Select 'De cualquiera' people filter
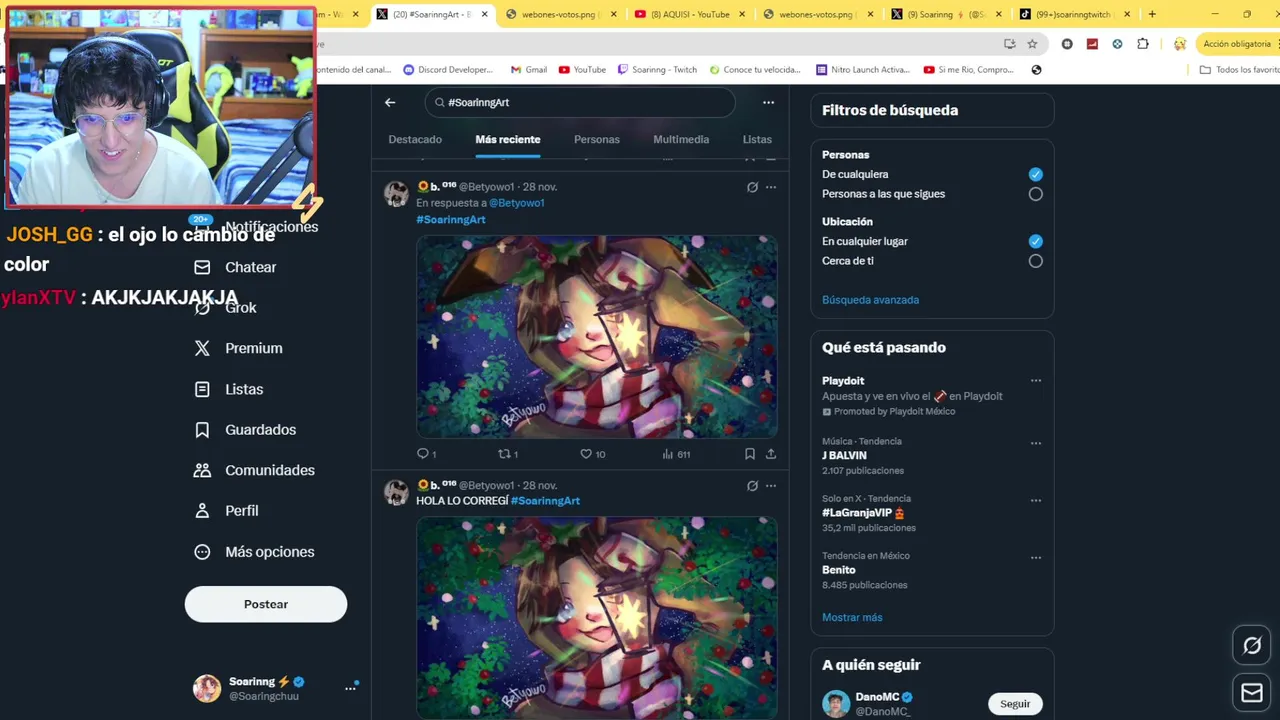Viewport: 1280px width, 720px height. click(1035, 174)
